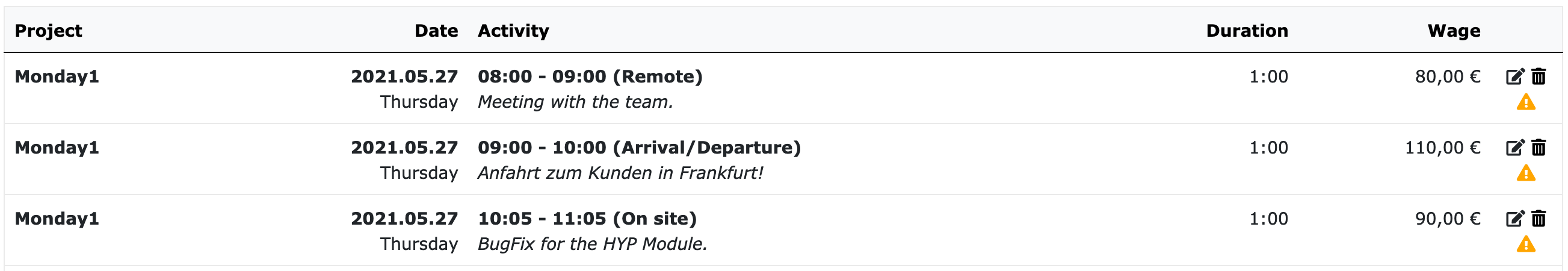Click the Duration column header

1247,31
